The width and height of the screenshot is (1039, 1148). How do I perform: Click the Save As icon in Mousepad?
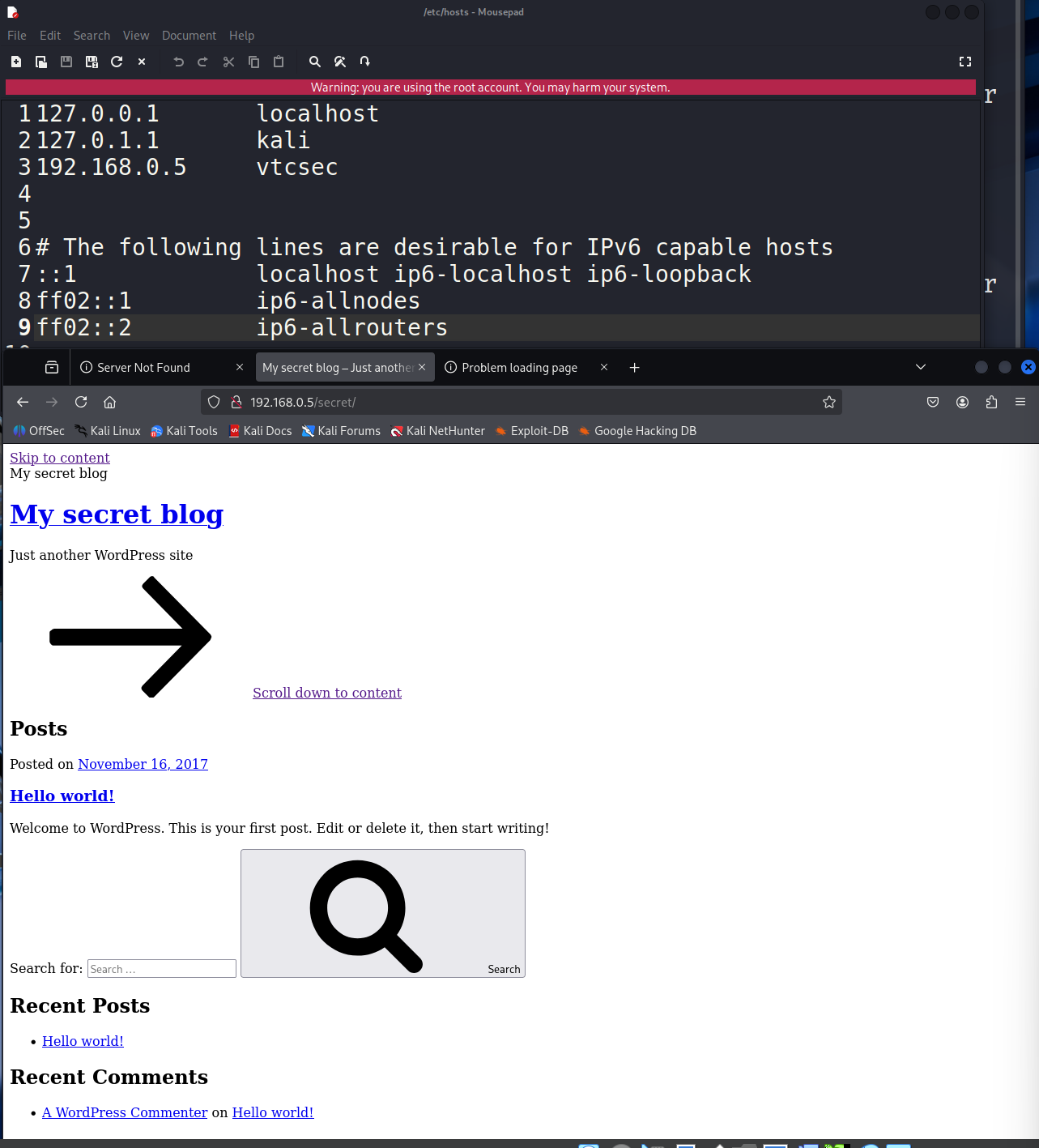tap(92, 62)
